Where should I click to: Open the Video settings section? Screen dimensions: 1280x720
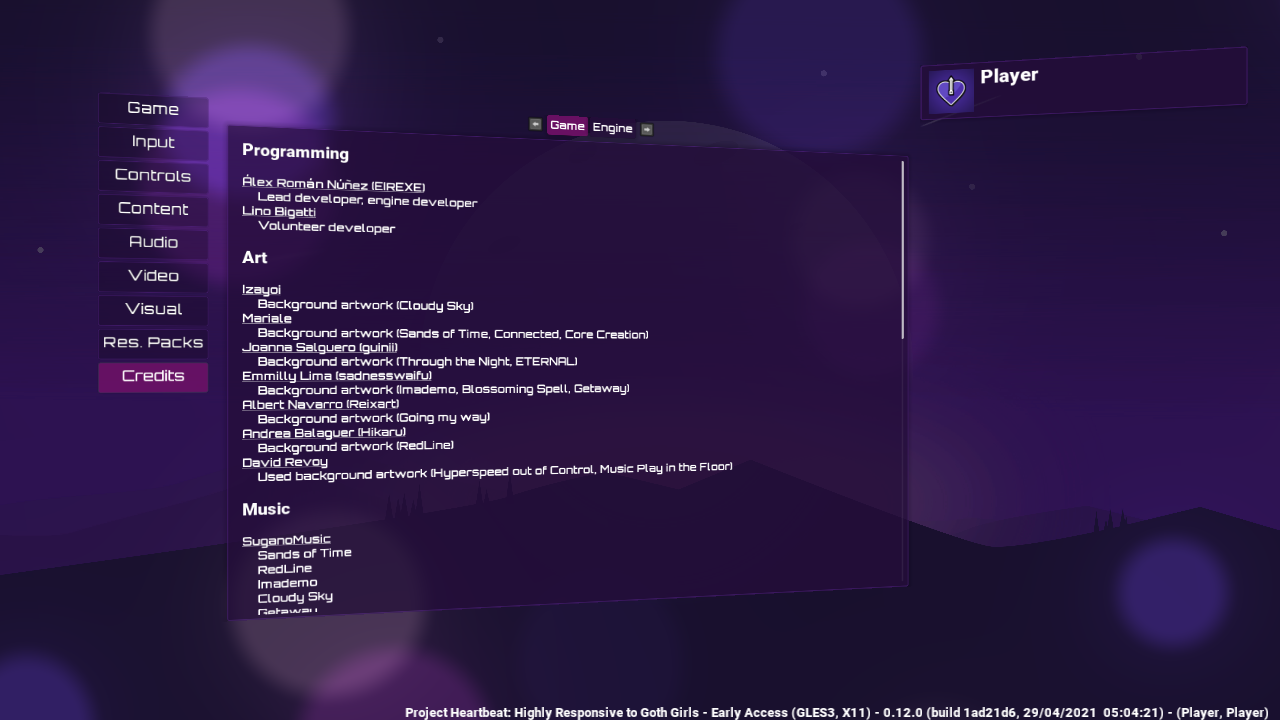pos(153,276)
